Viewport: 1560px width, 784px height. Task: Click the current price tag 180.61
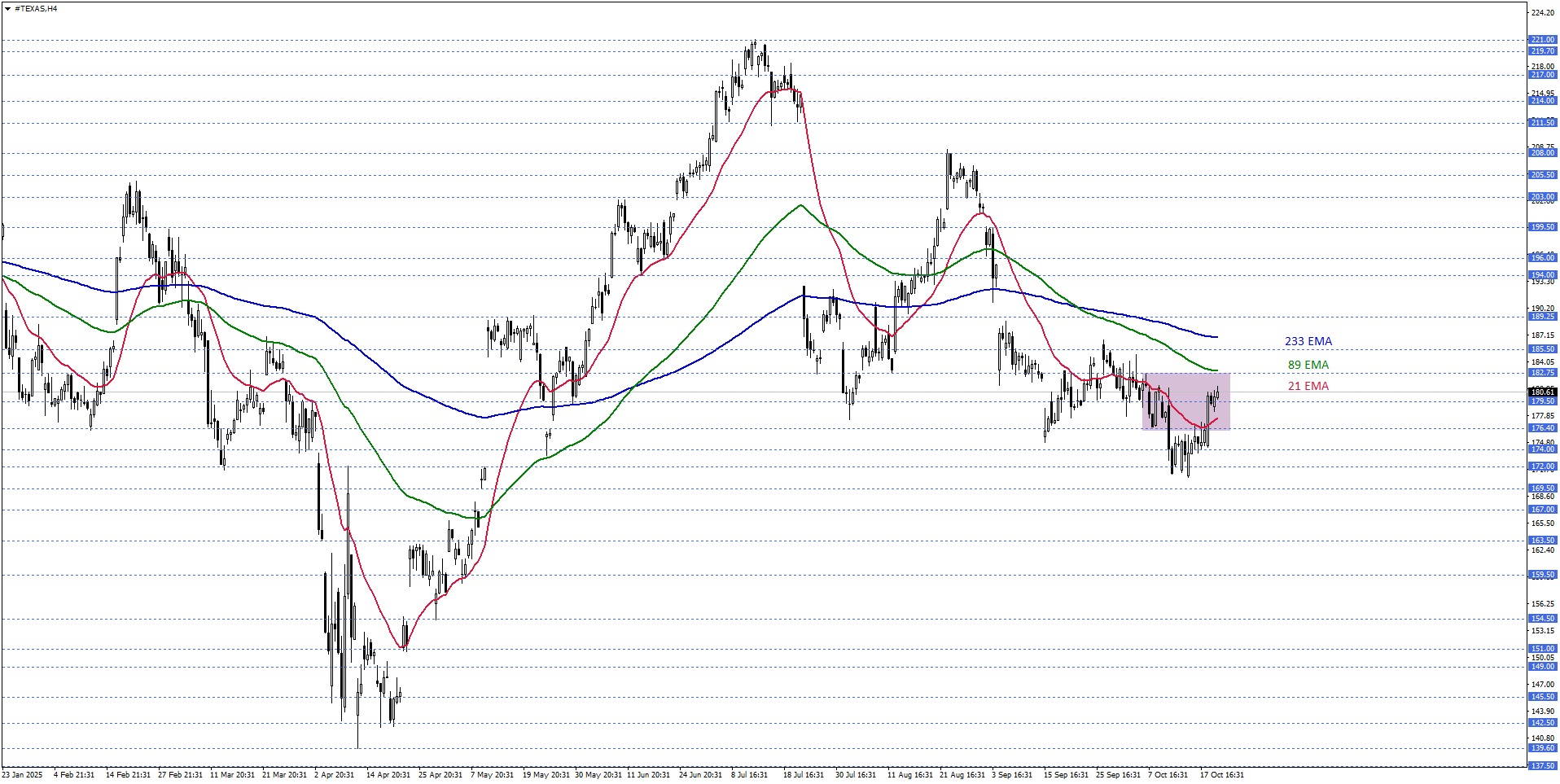point(1543,392)
